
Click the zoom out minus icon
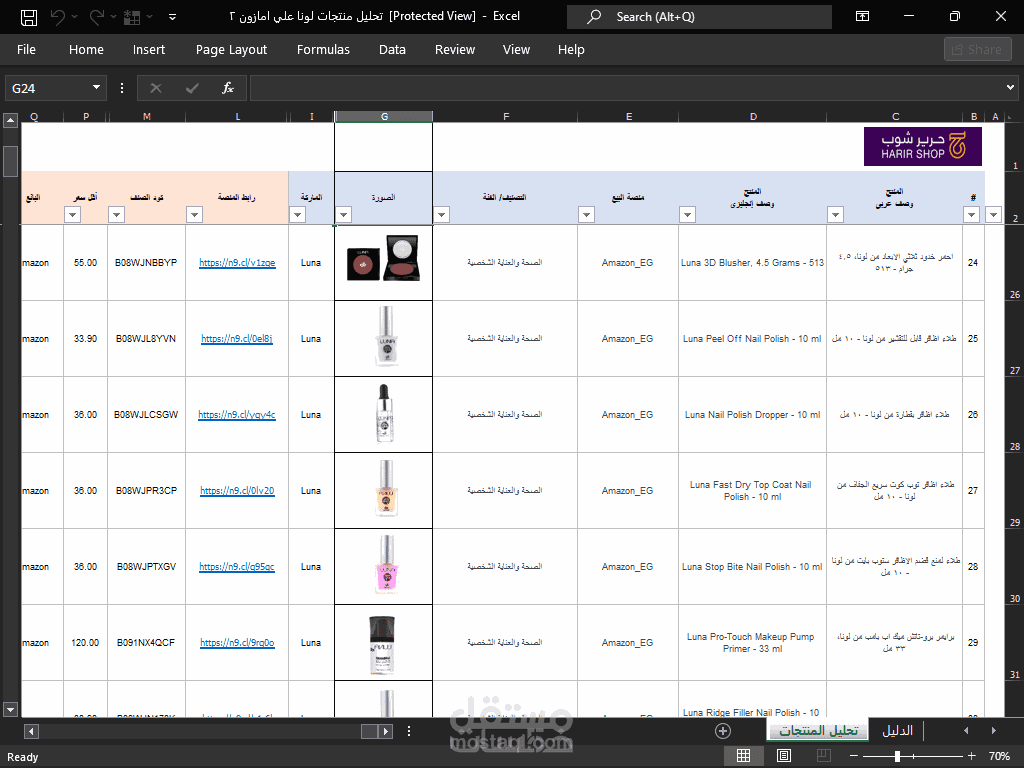pyautogui.click(x=853, y=756)
